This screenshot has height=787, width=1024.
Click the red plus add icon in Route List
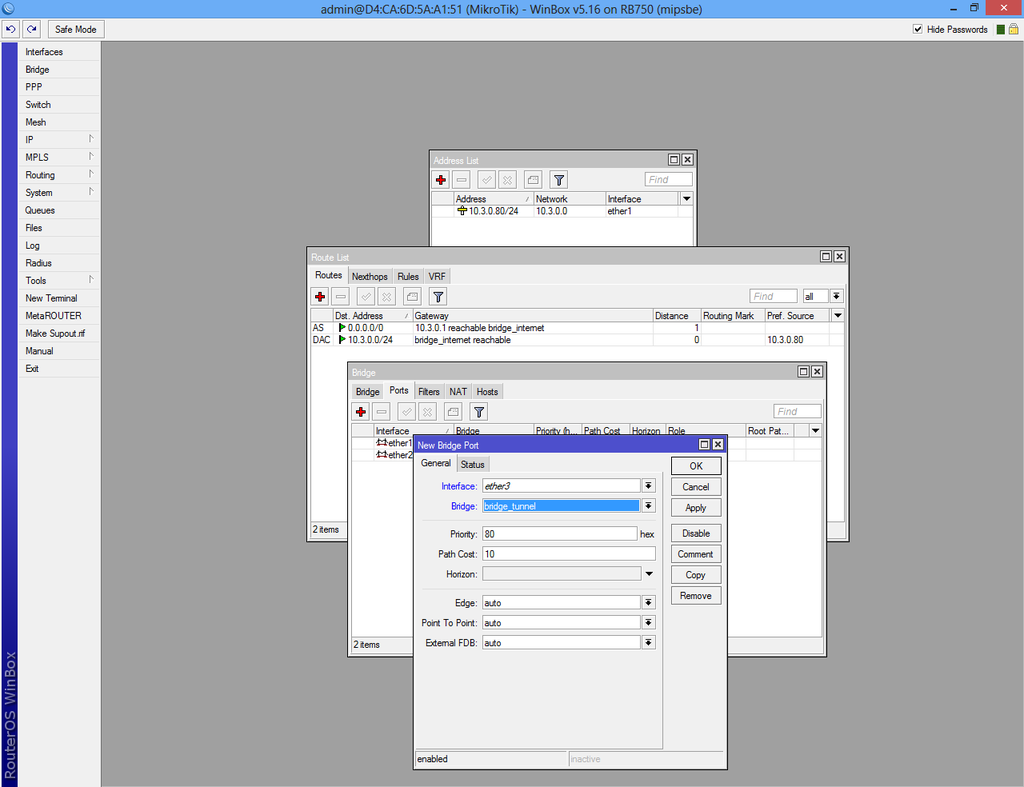point(320,297)
